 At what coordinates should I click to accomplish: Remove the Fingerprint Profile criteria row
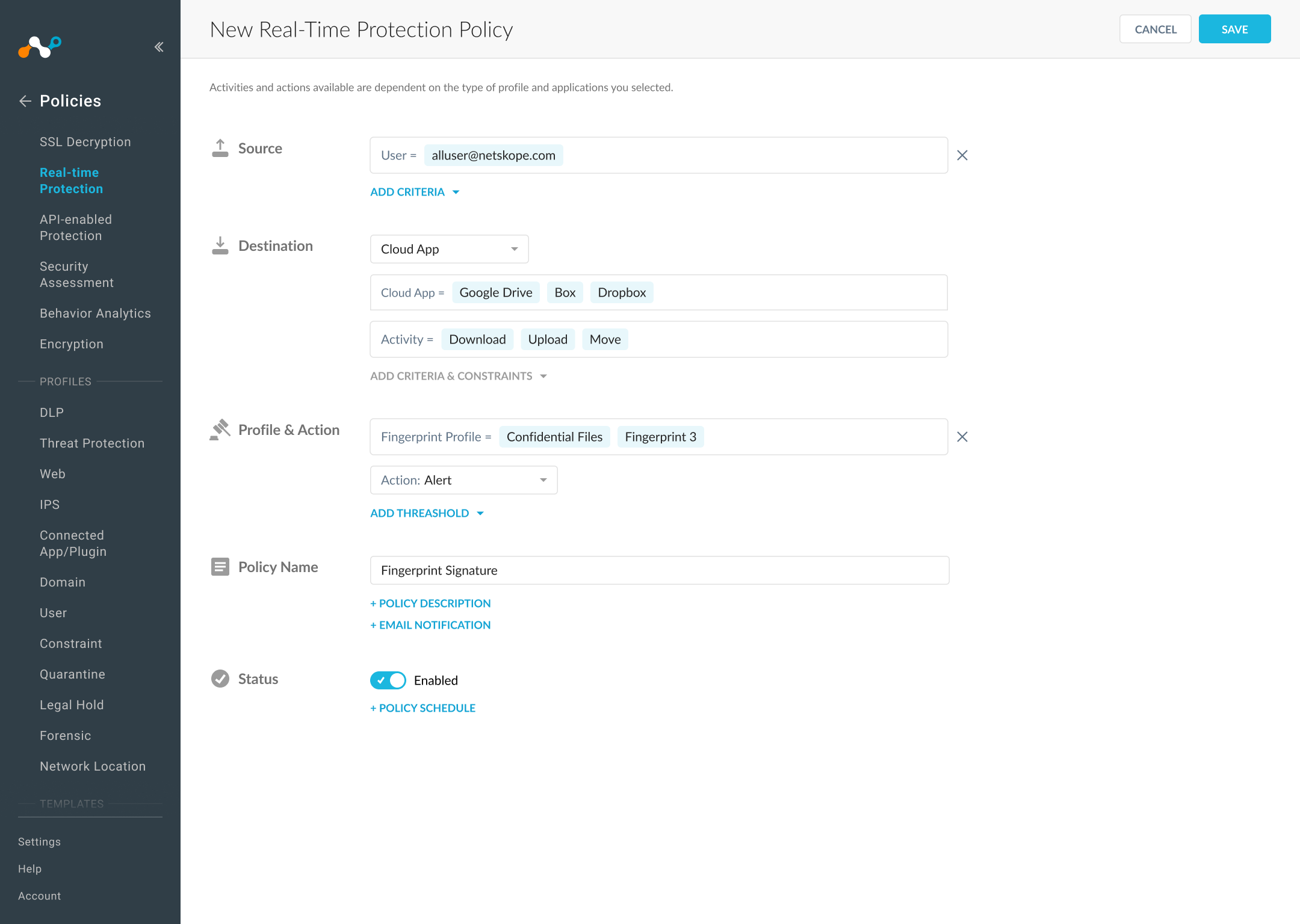point(962,437)
